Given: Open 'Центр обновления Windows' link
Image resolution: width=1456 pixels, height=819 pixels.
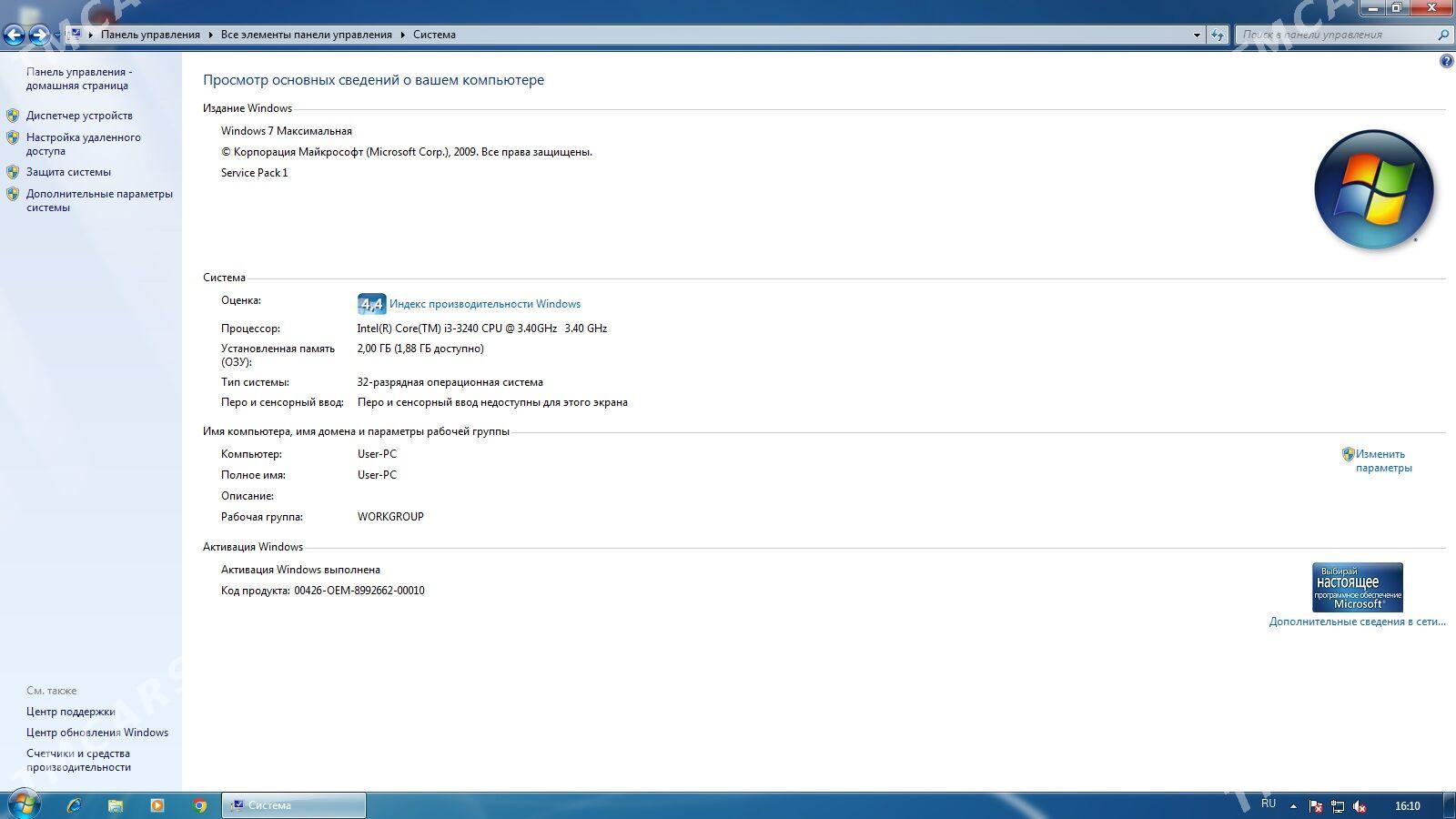Looking at the screenshot, I should coord(97,733).
